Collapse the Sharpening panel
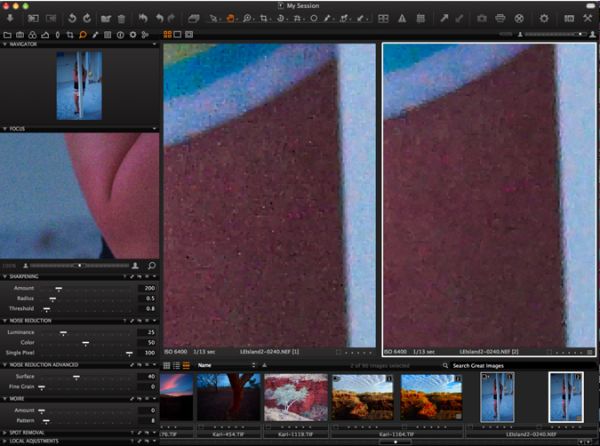The image size is (600, 446). [x=5, y=276]
